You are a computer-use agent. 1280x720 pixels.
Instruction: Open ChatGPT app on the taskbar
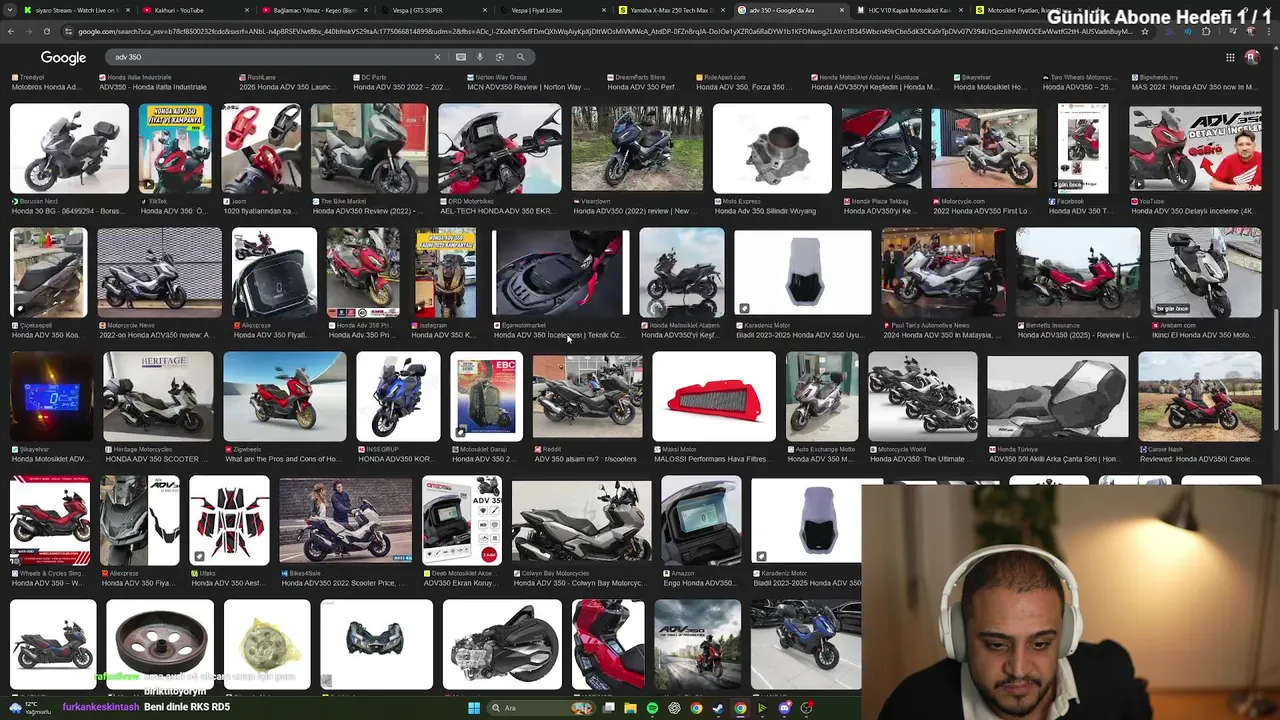coord(674,708)
